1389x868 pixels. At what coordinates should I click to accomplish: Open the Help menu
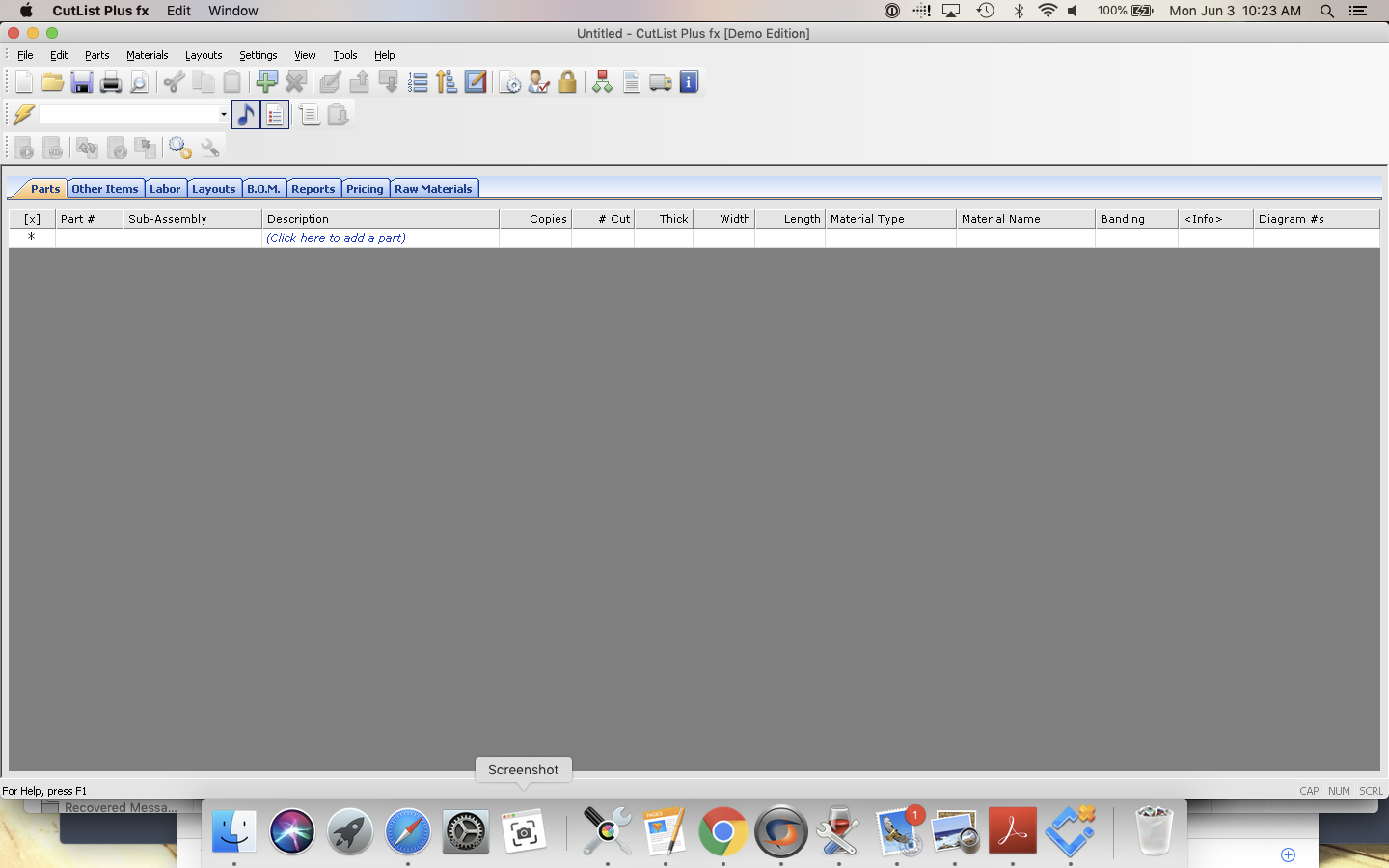coord(385,55)
